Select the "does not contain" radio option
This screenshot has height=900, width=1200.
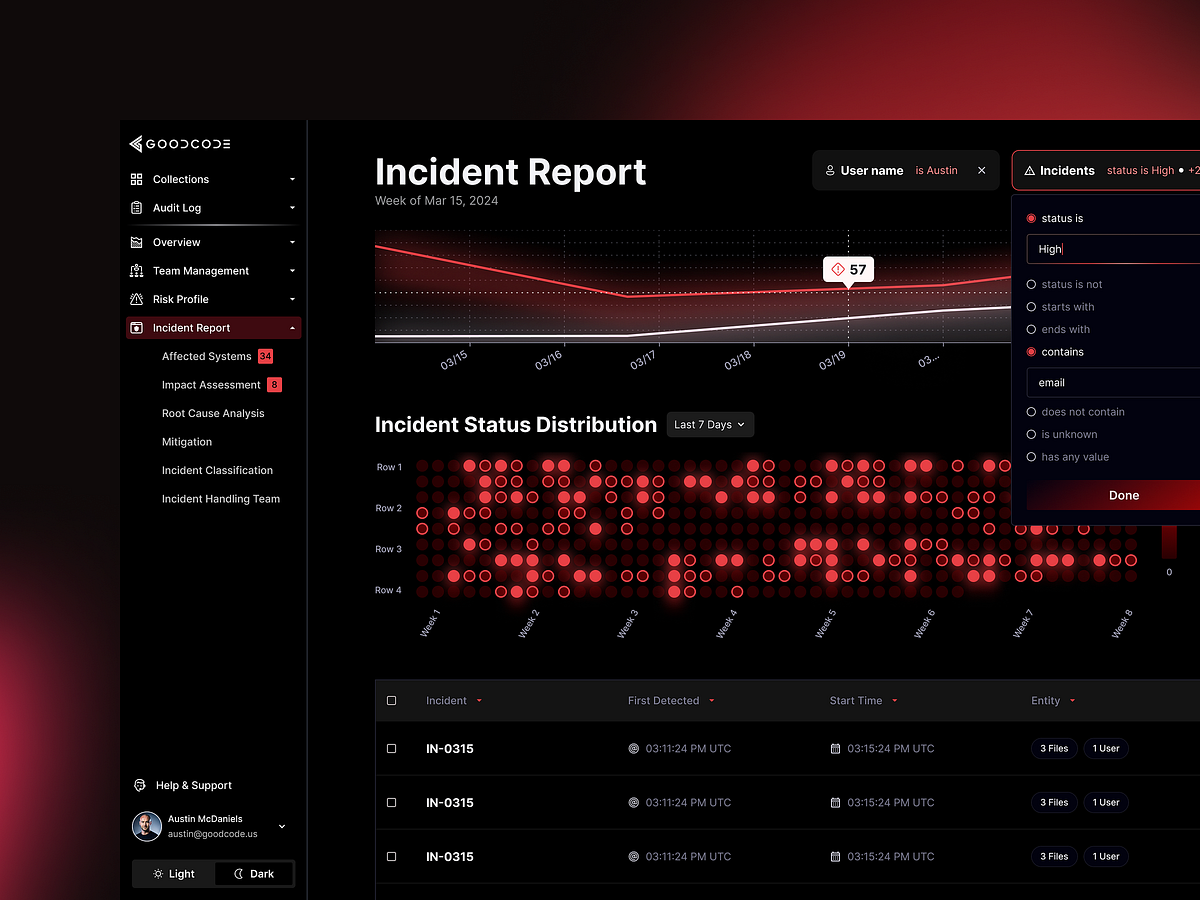click(x=1031, y=412)
